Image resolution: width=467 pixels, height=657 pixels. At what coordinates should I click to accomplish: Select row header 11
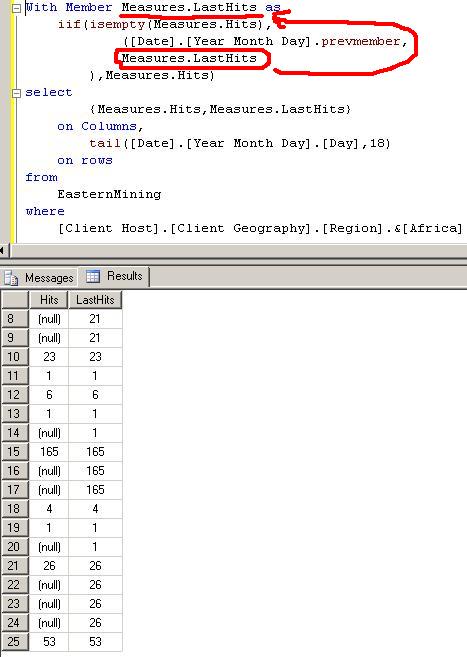click(15, 376)
